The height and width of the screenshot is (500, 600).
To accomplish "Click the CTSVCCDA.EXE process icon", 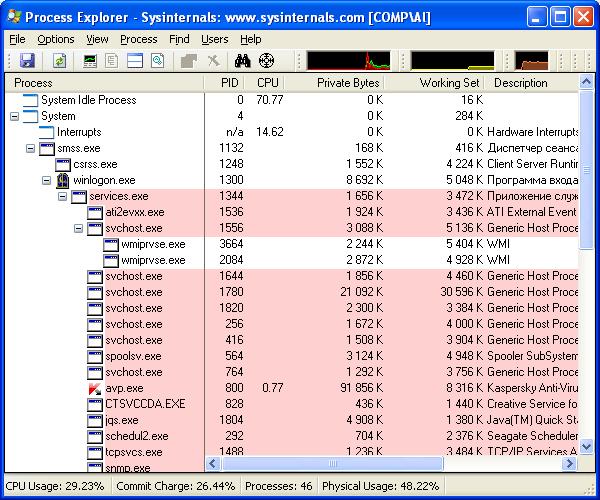I will point(95,404).
